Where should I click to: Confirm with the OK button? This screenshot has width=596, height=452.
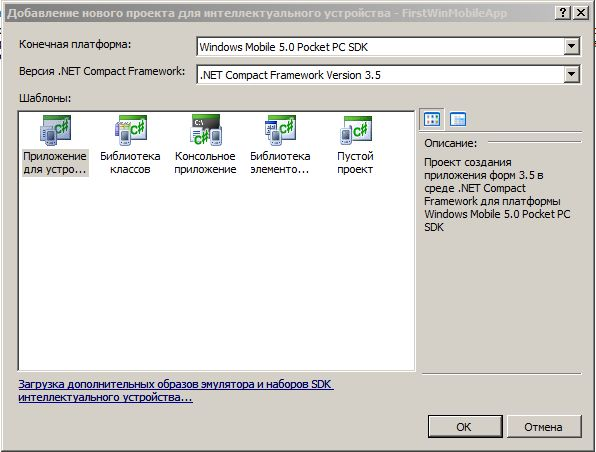point(465,427)
